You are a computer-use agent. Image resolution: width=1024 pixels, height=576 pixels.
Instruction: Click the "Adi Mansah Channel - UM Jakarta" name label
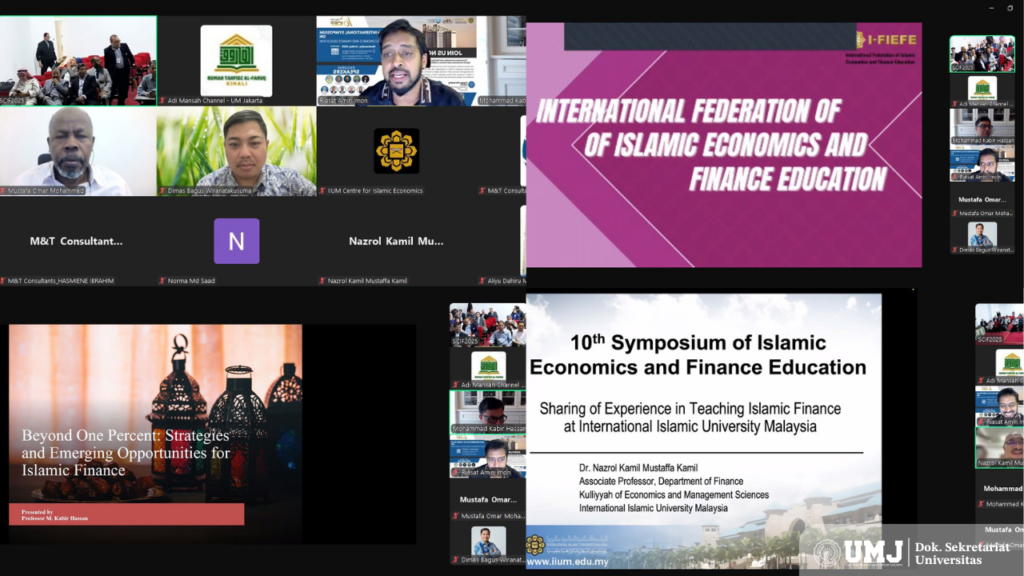click(x=215, y=101)
